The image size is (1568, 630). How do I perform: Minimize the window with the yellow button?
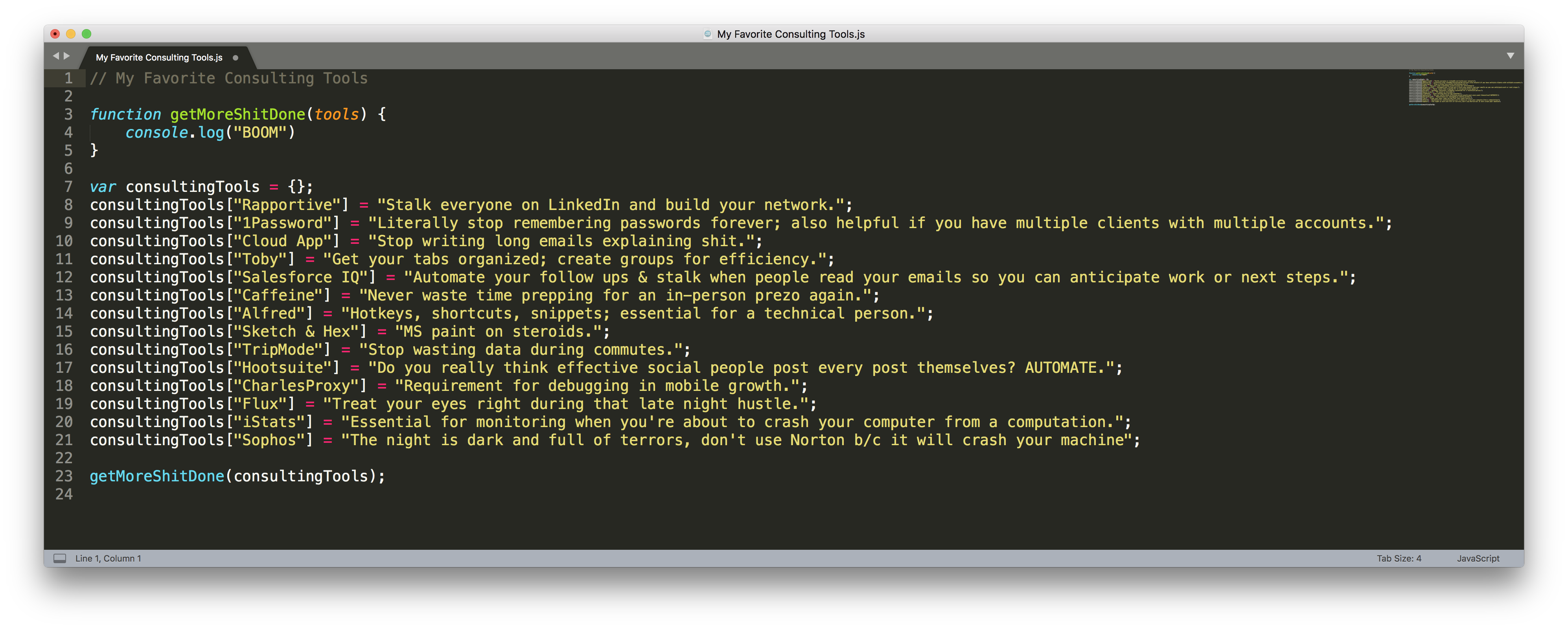point(71,34)
